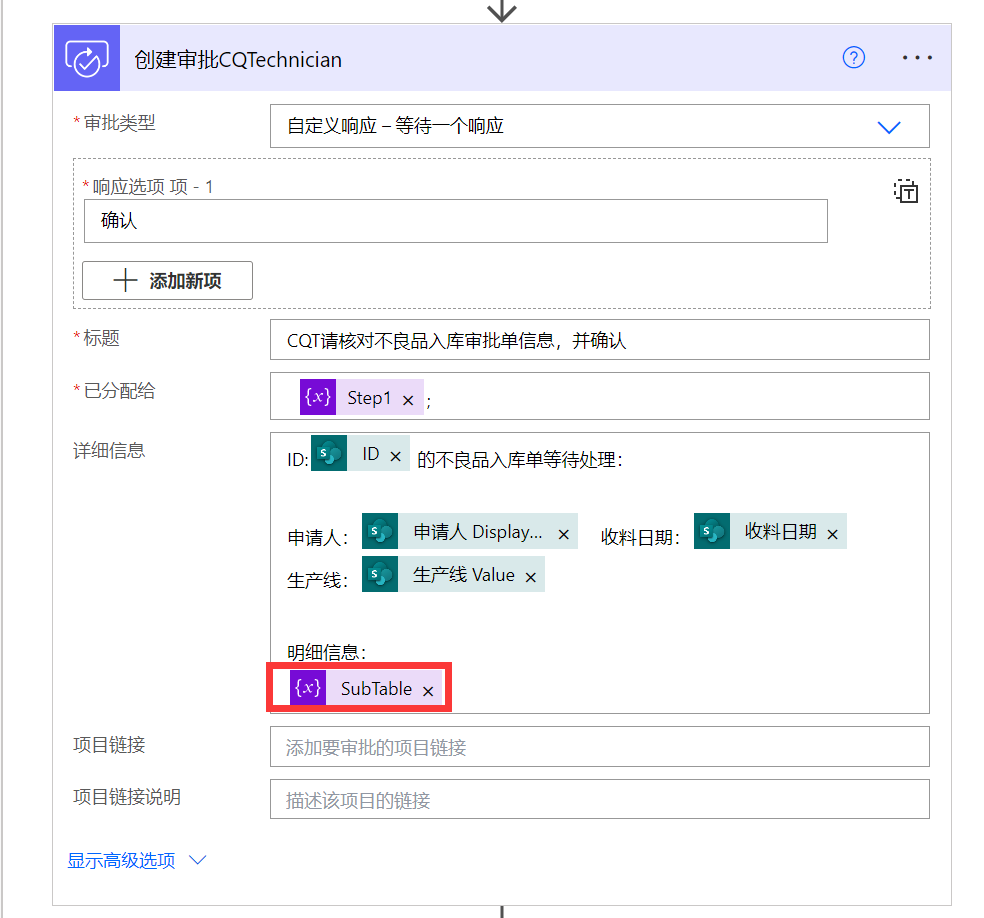Remove the 生产线 Value token

pyautogui.click(x=530, y=577)
